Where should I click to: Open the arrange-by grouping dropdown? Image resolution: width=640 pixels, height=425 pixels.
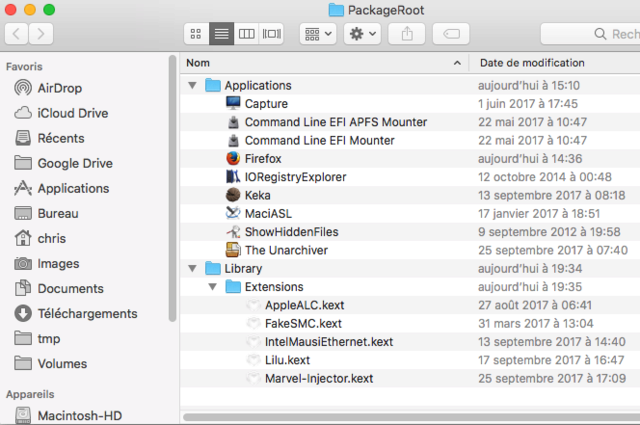(x=318, y=34)
